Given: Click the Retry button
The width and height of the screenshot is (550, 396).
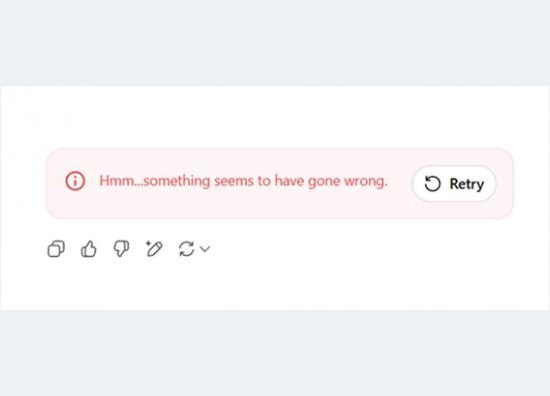Looking at the screenshot, I should 454,183.
